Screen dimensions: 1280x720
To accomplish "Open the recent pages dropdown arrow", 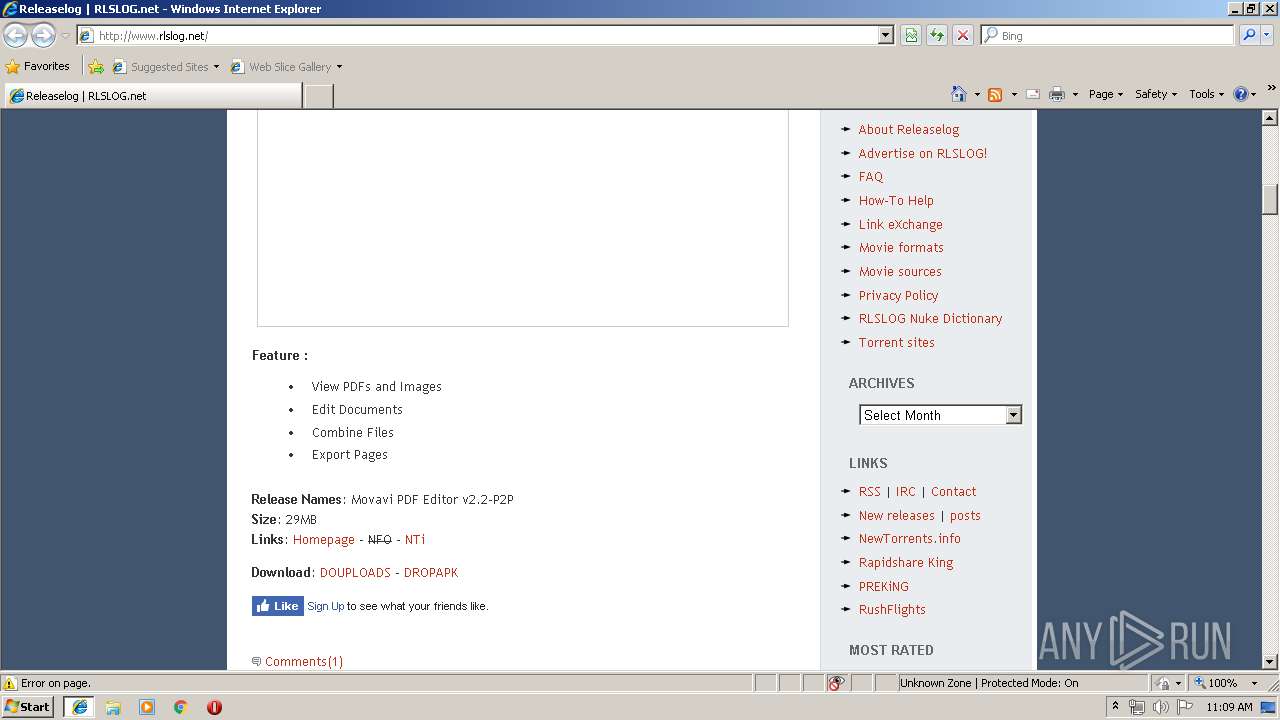I will [65, 36].
